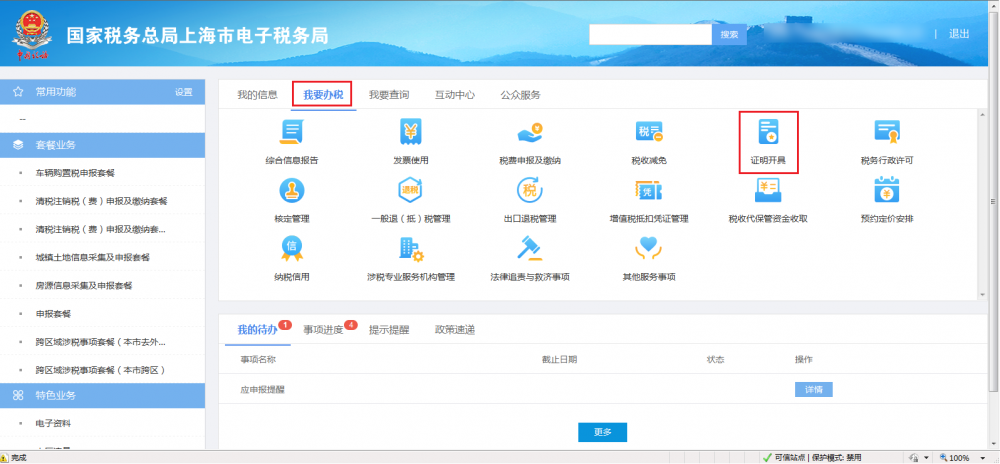1000x464 pixels.
Task: Open the 政策速递 tab
Action: click(455, 330)
